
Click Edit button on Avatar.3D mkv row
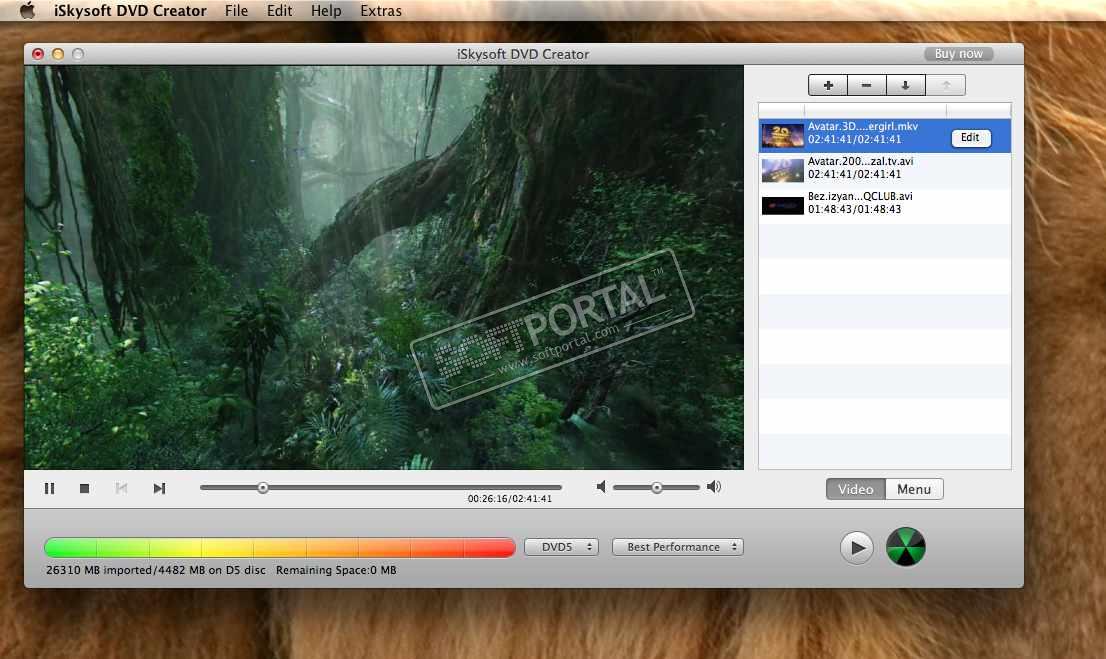pos(971,138)
